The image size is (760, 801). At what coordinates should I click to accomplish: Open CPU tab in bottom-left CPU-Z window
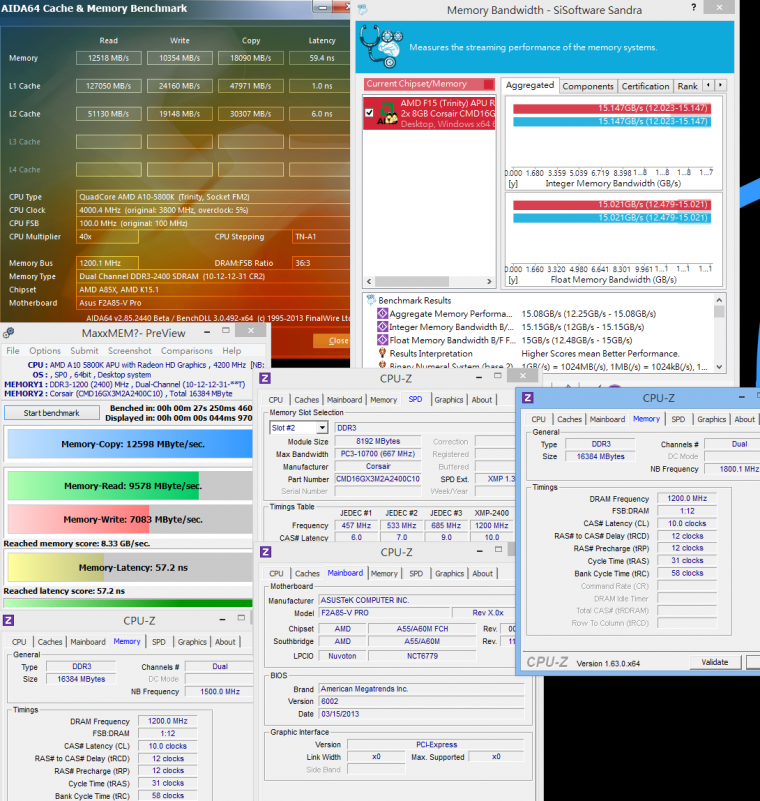coord(19,642)
